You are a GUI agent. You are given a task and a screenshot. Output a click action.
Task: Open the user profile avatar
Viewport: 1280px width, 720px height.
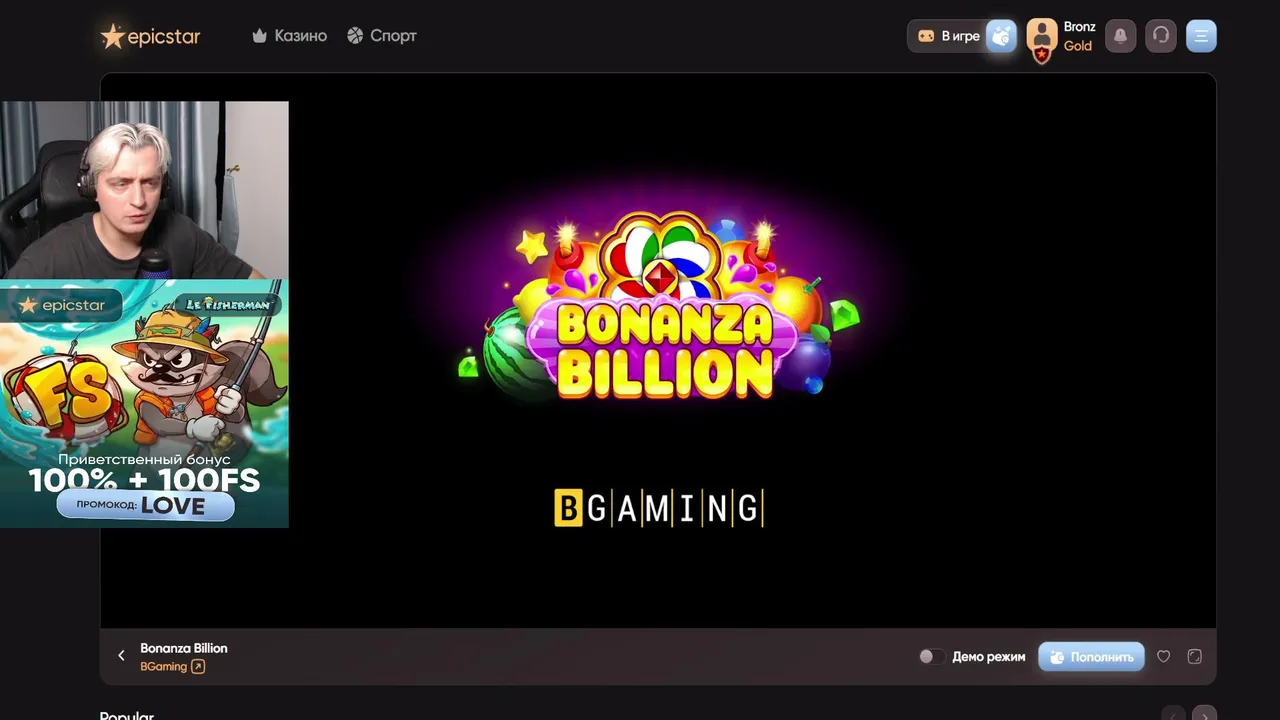click(x=1042, y=38)
